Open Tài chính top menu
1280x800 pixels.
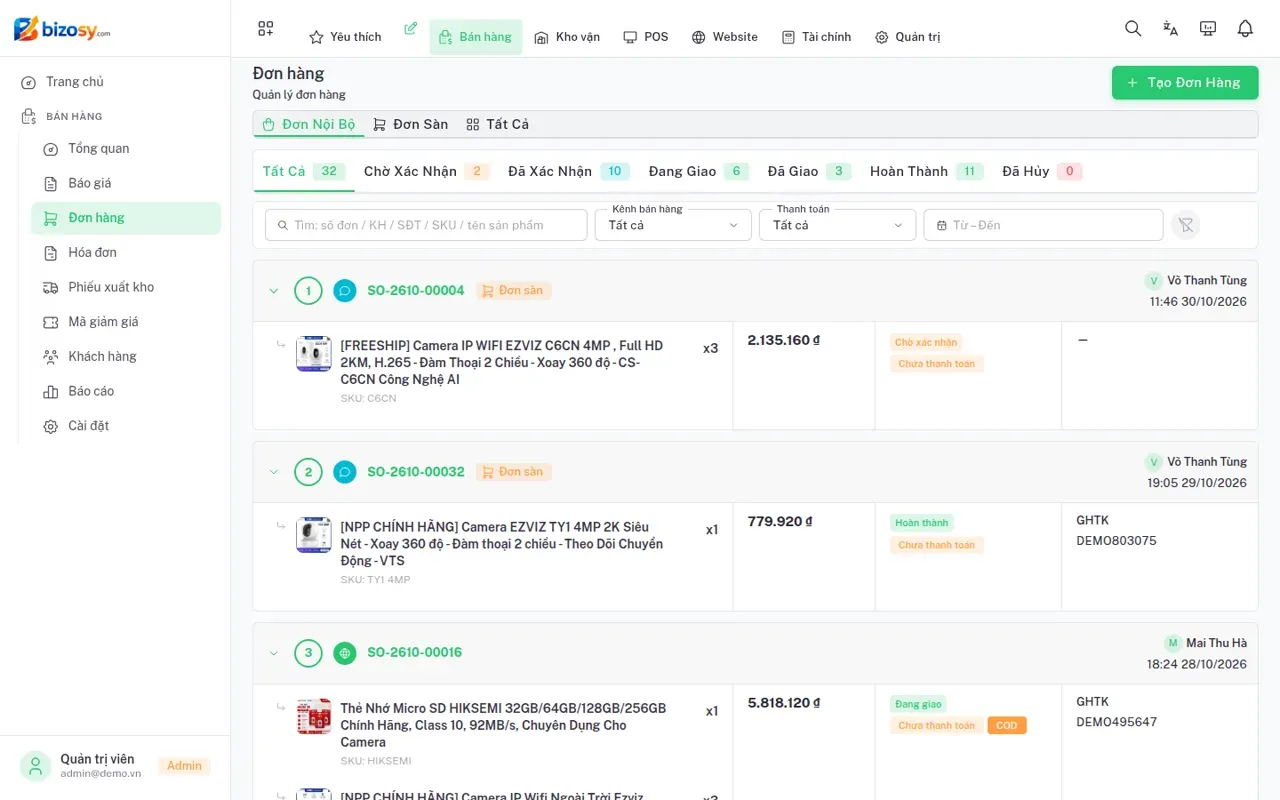point(816,37)
